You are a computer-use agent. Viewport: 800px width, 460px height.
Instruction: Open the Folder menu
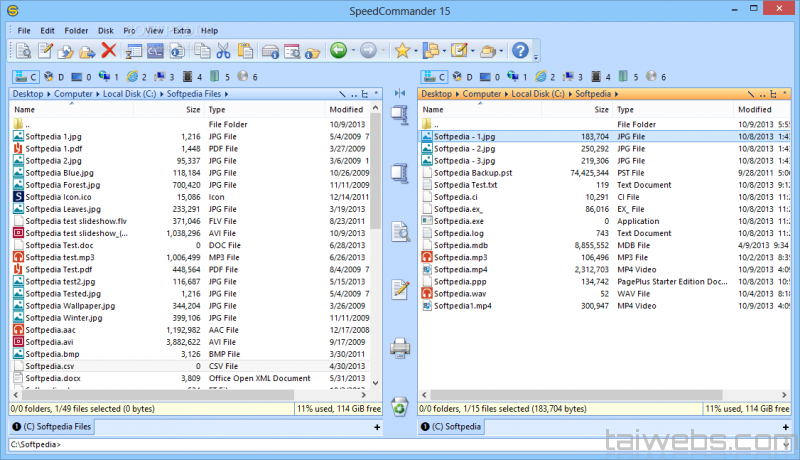click(76, 31)
